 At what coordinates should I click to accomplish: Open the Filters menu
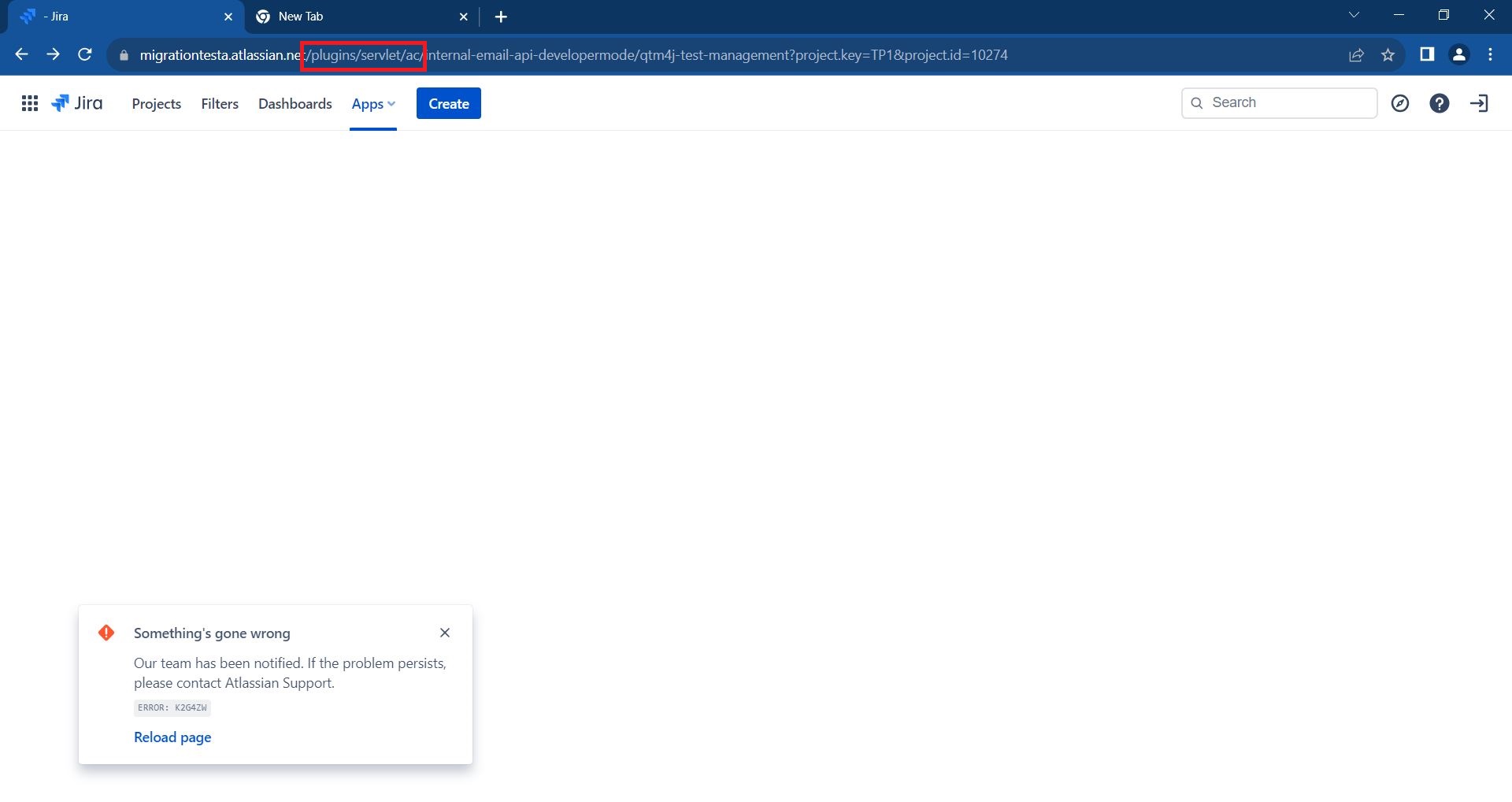click(220, 103)
